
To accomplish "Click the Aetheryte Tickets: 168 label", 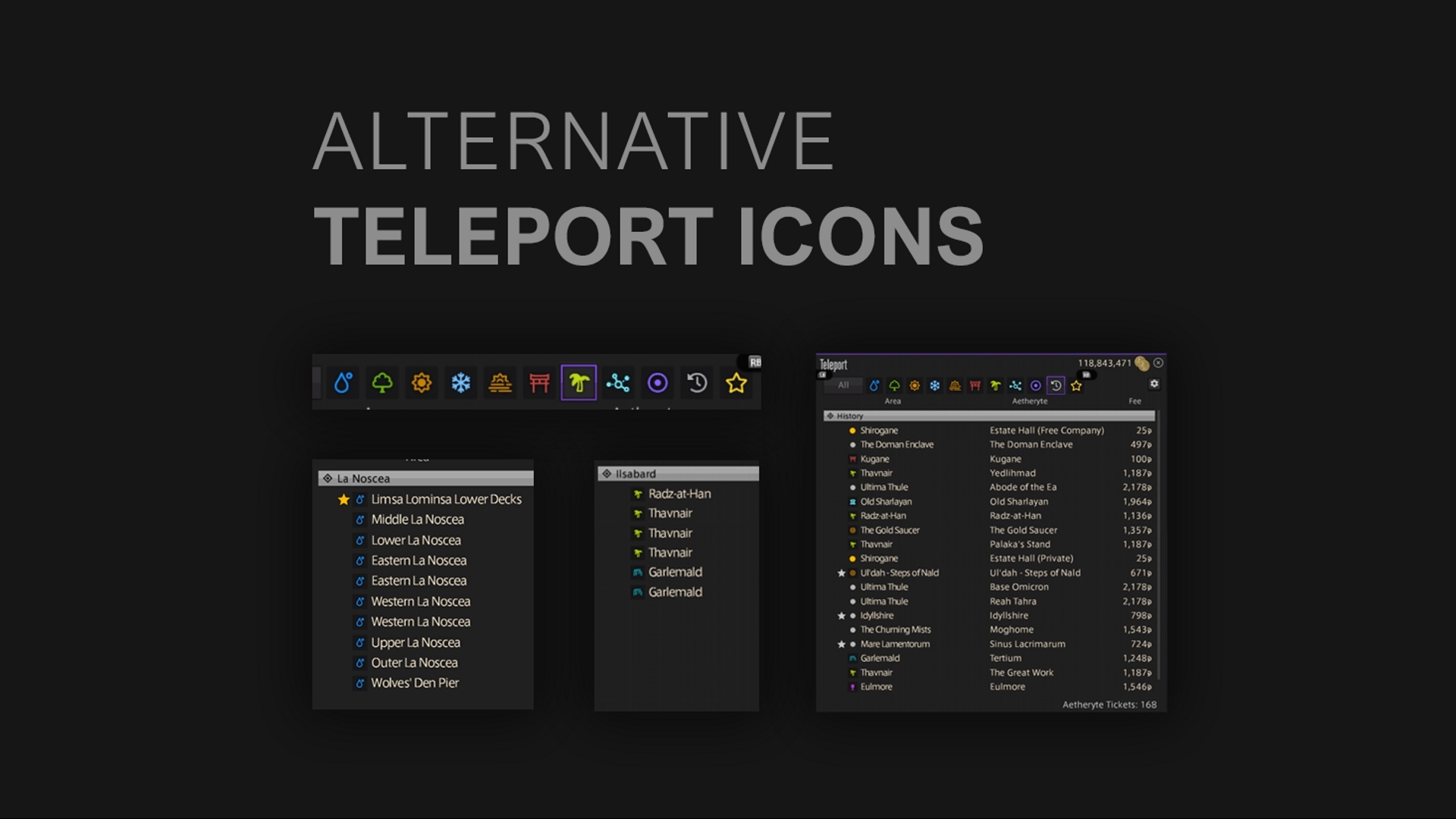I will (1109, 704).
